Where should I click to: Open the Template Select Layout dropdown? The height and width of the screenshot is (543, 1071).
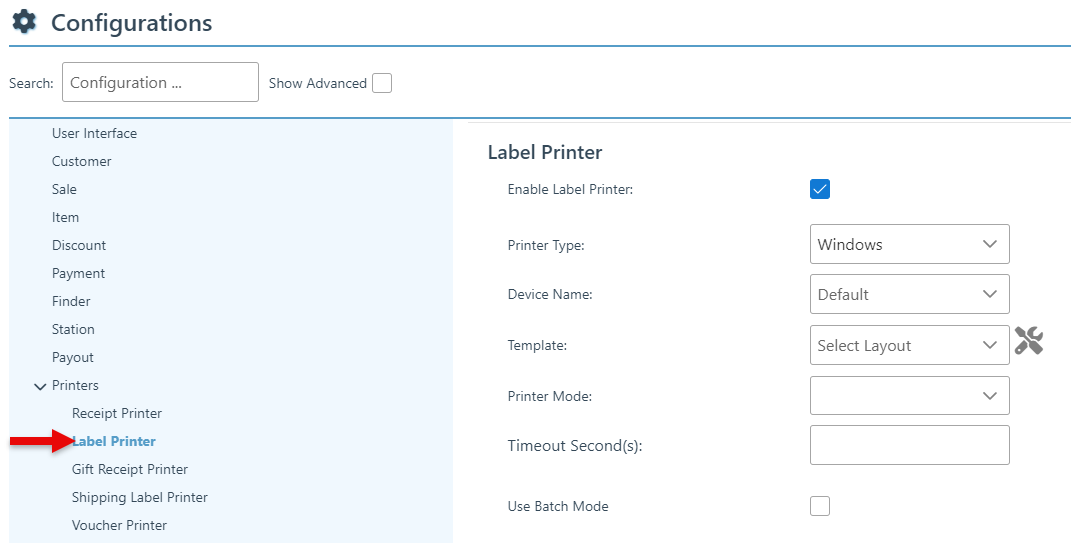point(909,345)
